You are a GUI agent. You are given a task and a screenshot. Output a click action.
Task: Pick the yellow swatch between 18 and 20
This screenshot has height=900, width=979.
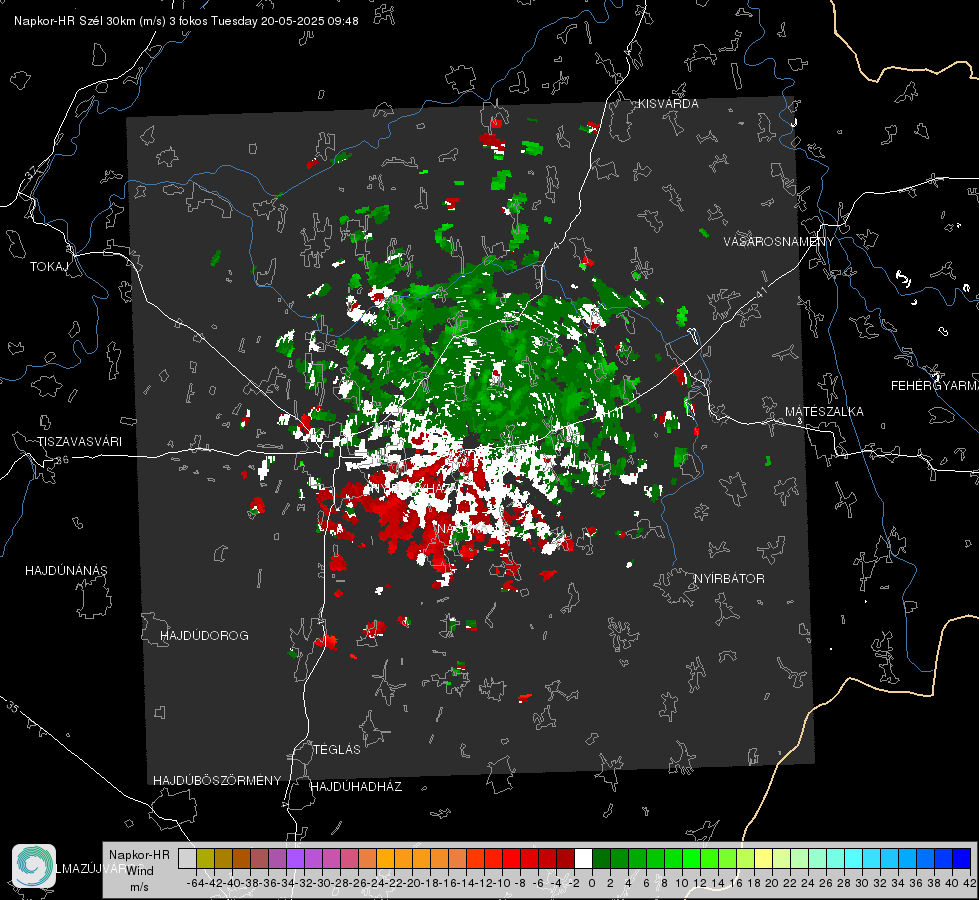764,858
